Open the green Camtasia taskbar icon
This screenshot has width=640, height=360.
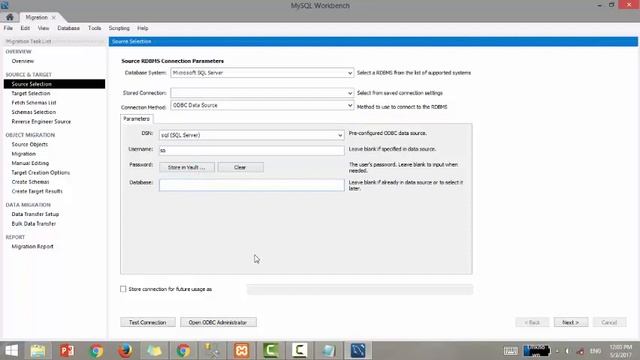pos(270,351)
